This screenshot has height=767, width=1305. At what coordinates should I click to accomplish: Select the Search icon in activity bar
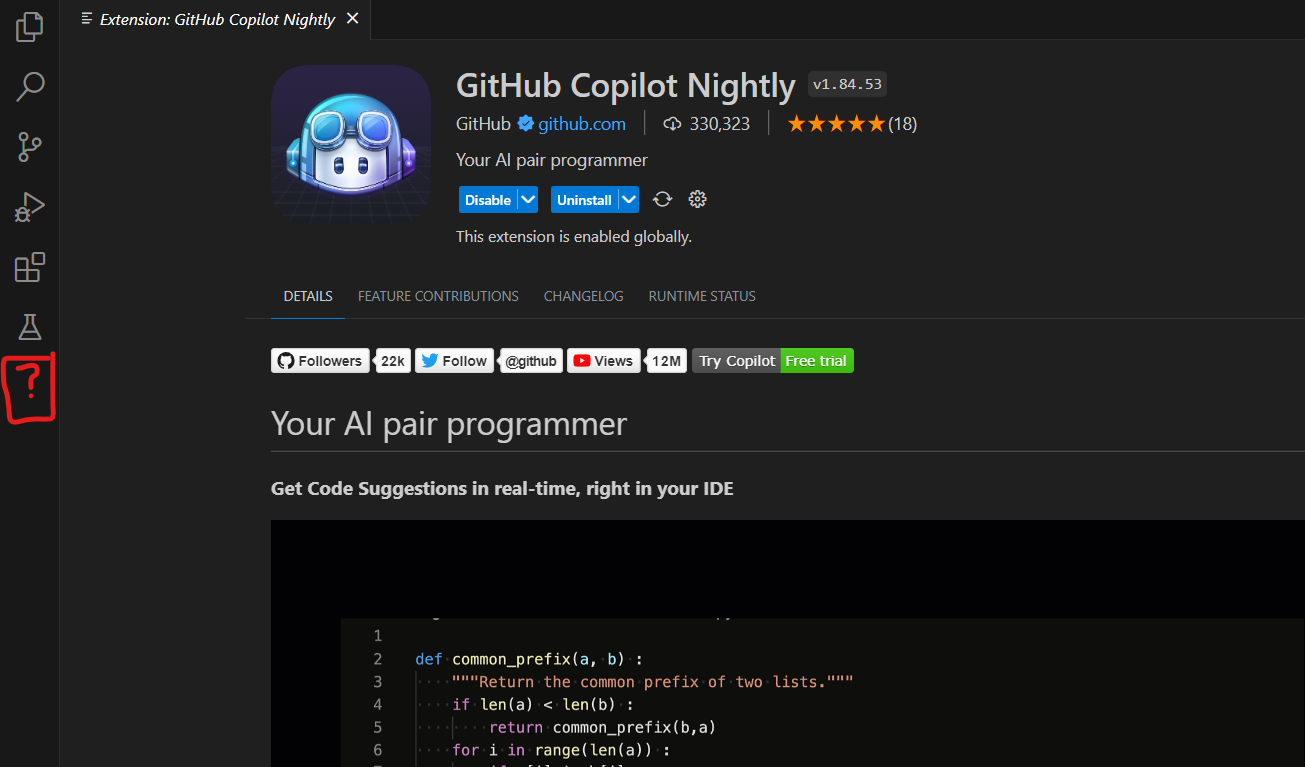[x=29, y=87]
